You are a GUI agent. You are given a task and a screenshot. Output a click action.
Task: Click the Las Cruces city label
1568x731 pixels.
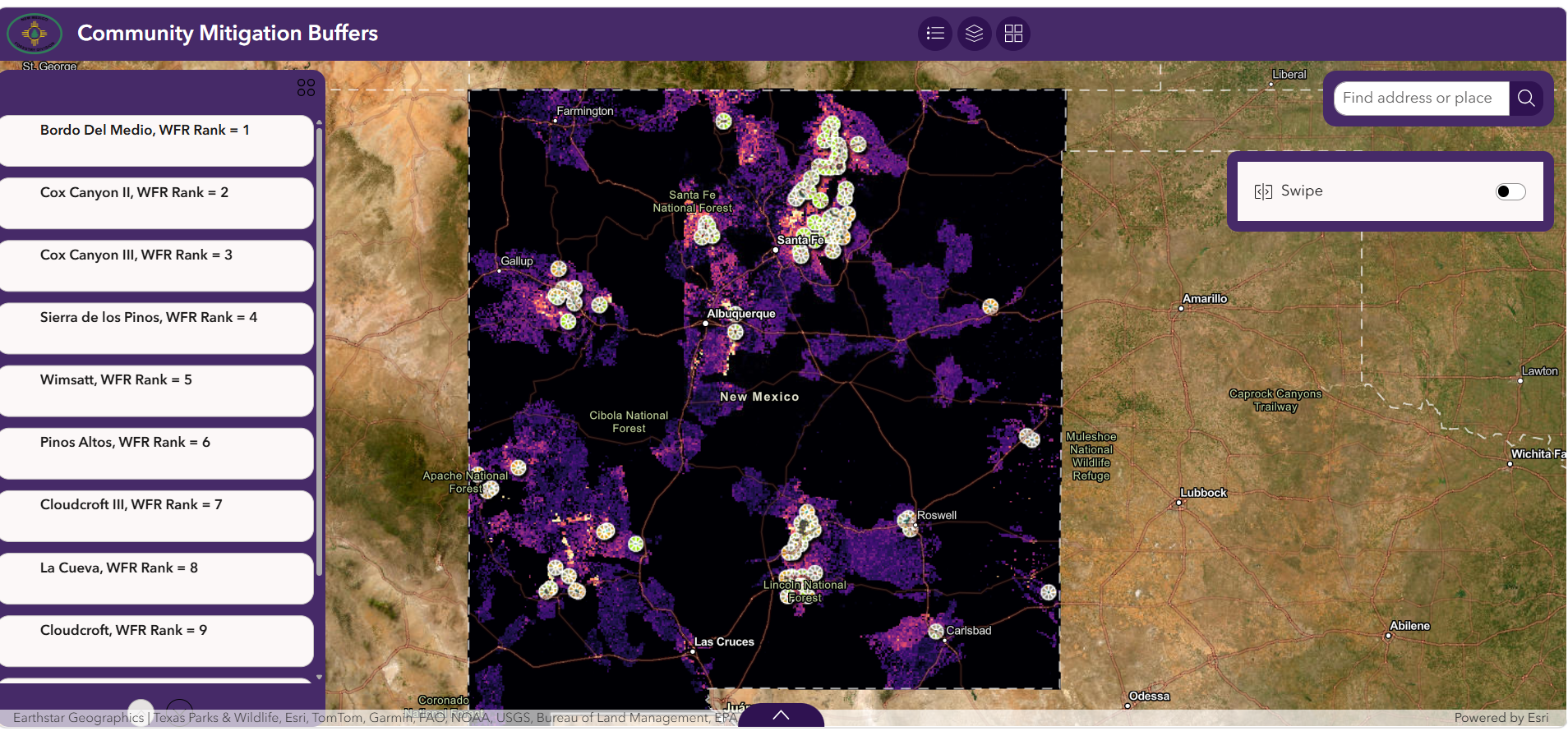click(x=724, y=642)
